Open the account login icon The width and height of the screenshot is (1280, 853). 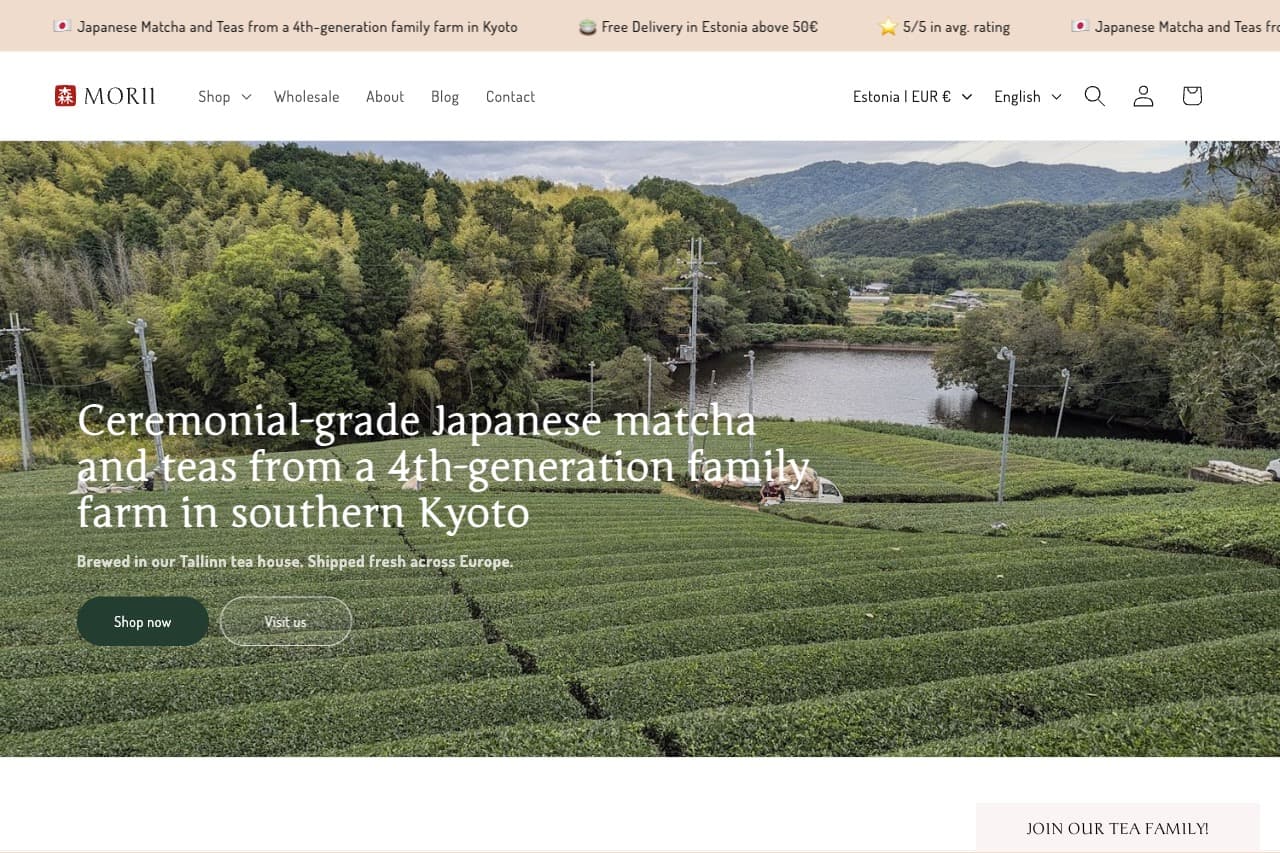click(x=1143, y=96)
